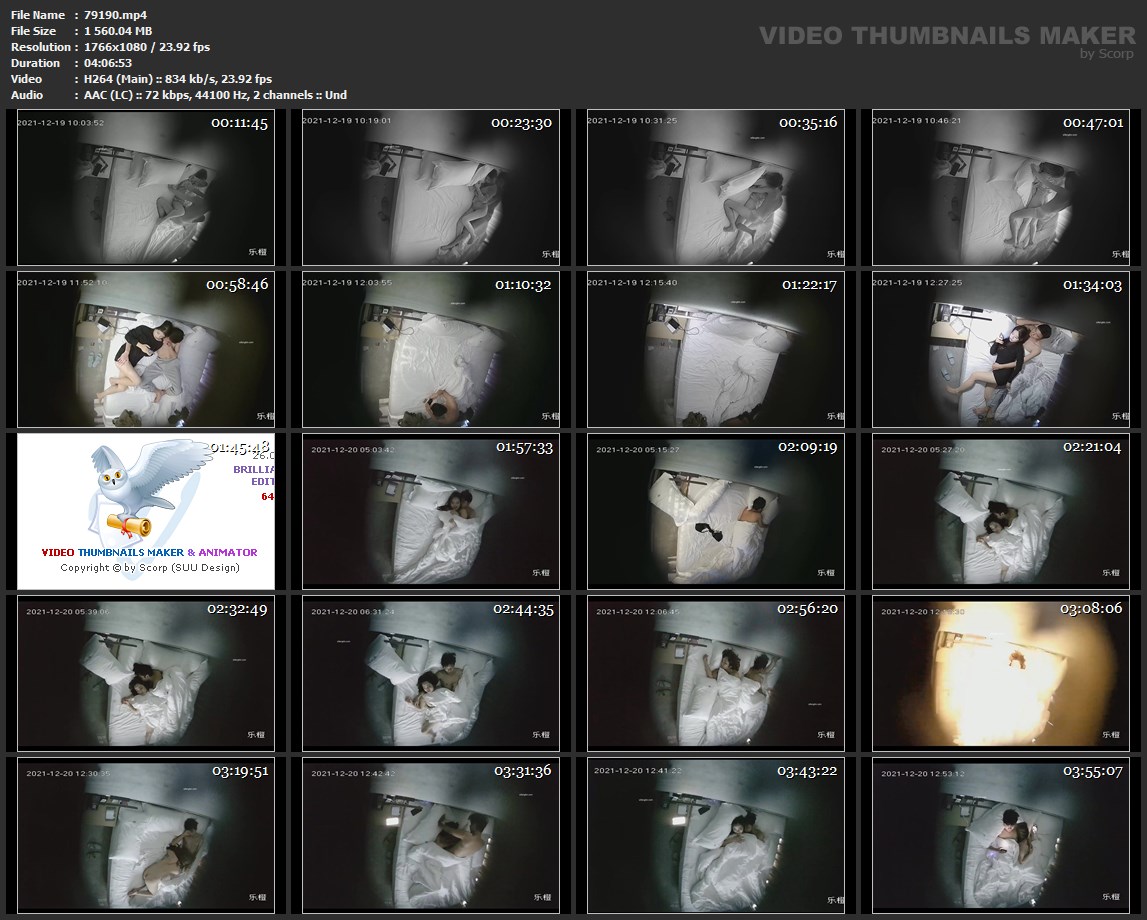Select the frame at 01:10:32
The height and width of the screenshot is (920, 1147).
[430, 349]
